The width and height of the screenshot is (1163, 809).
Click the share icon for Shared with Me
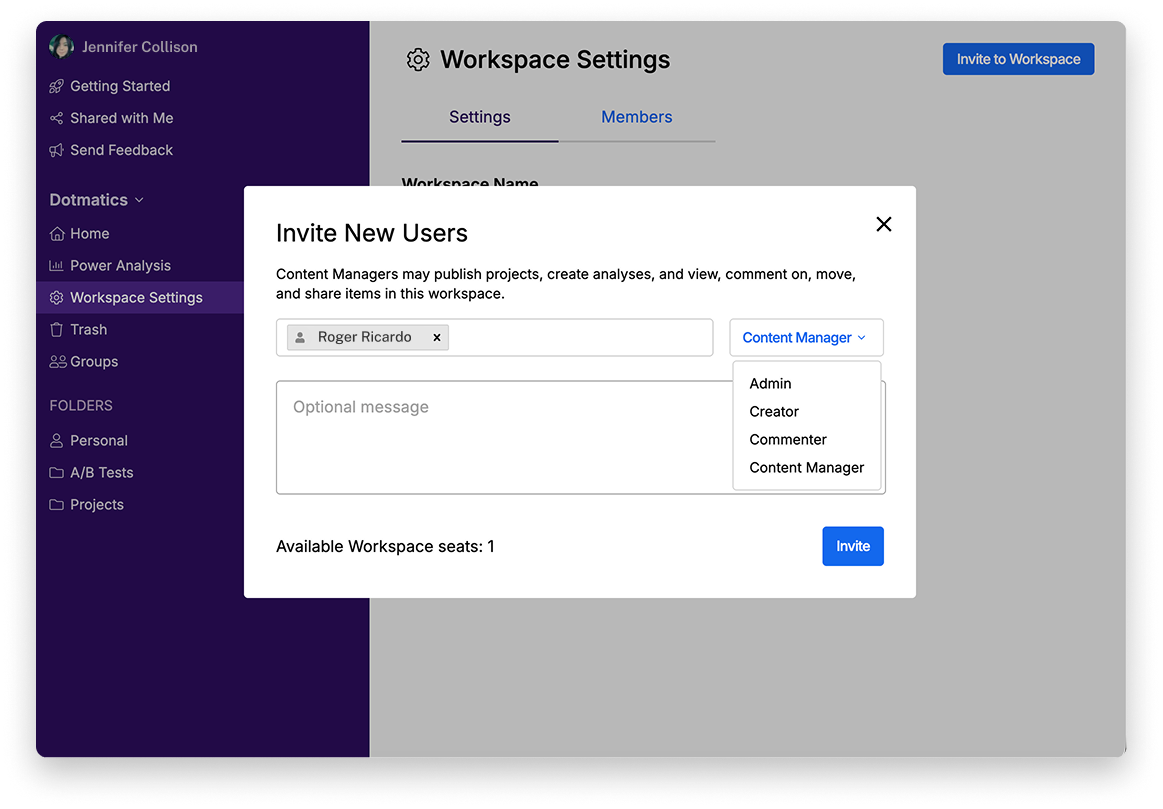(x=57, y=118)
